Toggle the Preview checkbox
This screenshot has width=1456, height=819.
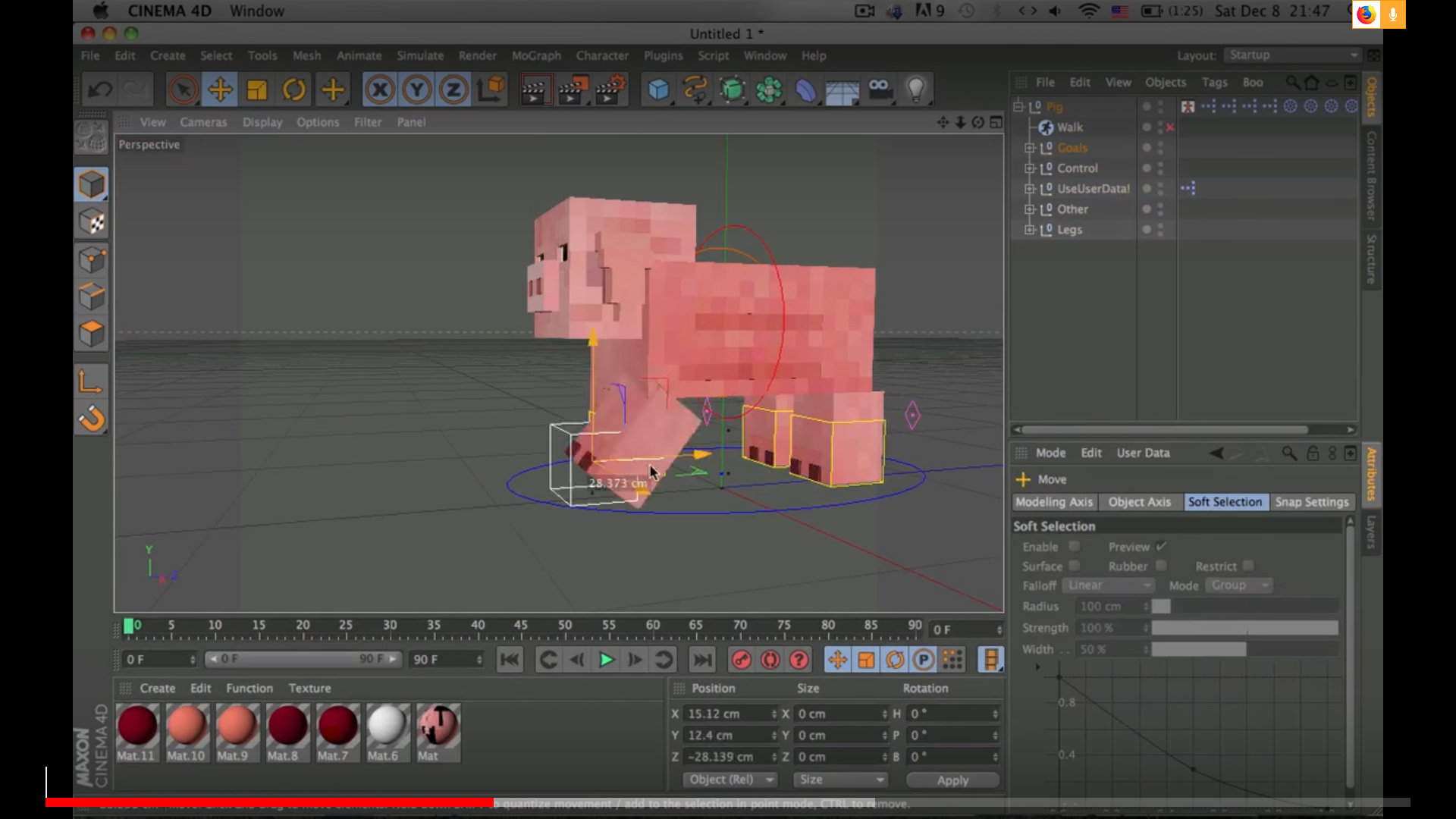click(1161, 547)
